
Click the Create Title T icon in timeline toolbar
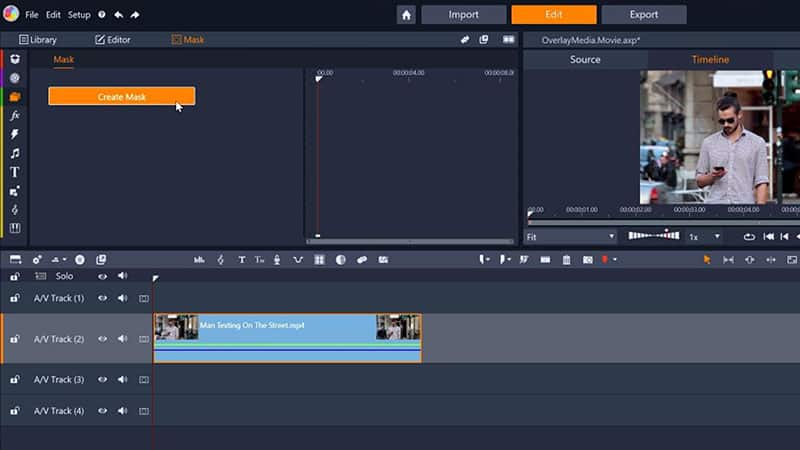(241, 260)
